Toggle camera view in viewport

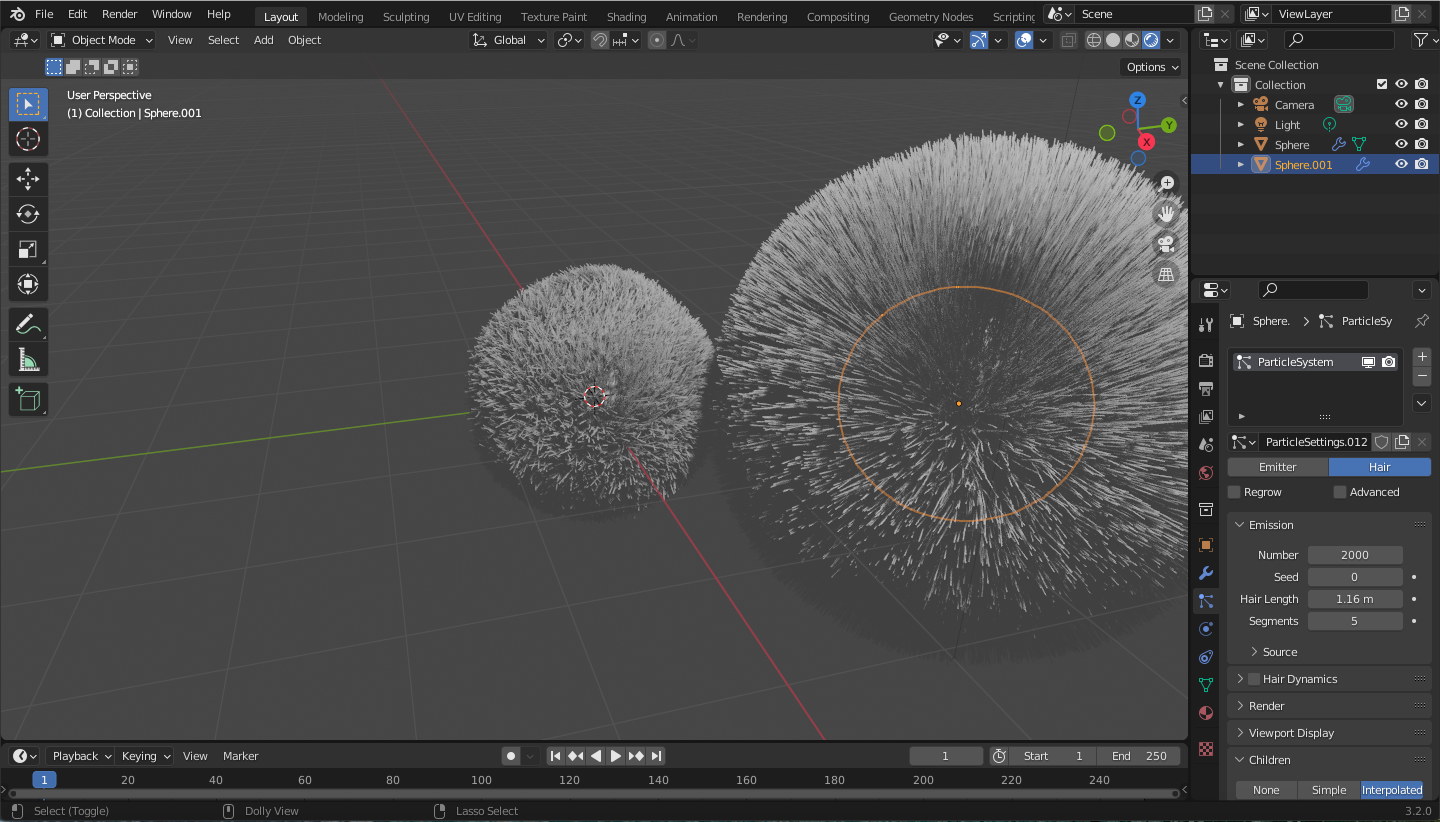1166,244
